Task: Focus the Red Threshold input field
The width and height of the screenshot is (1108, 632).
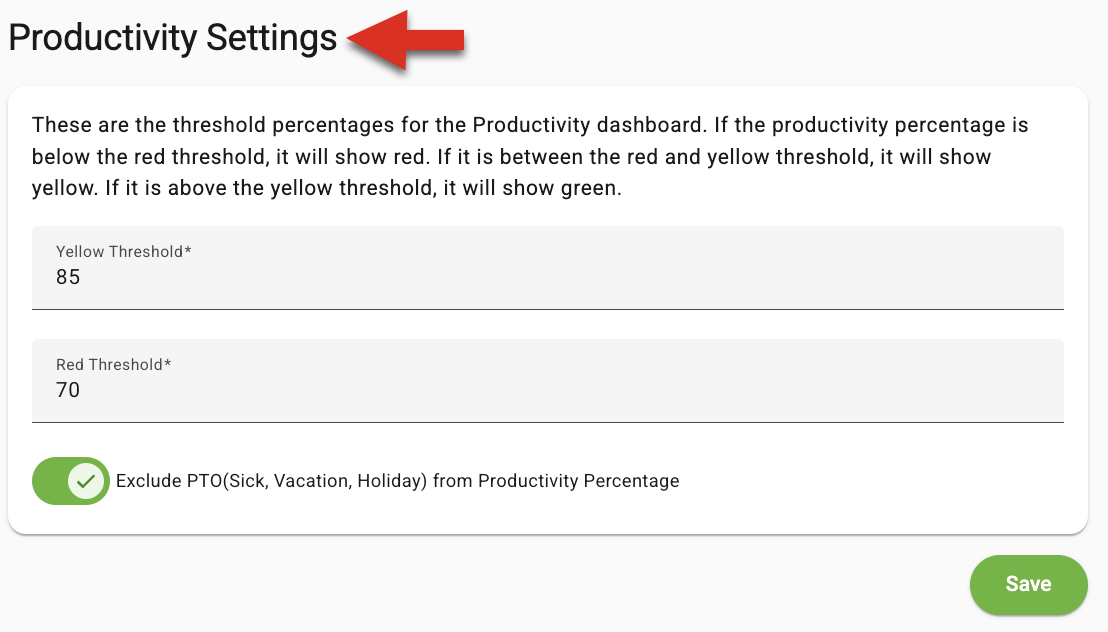Action: coord(548,381)
